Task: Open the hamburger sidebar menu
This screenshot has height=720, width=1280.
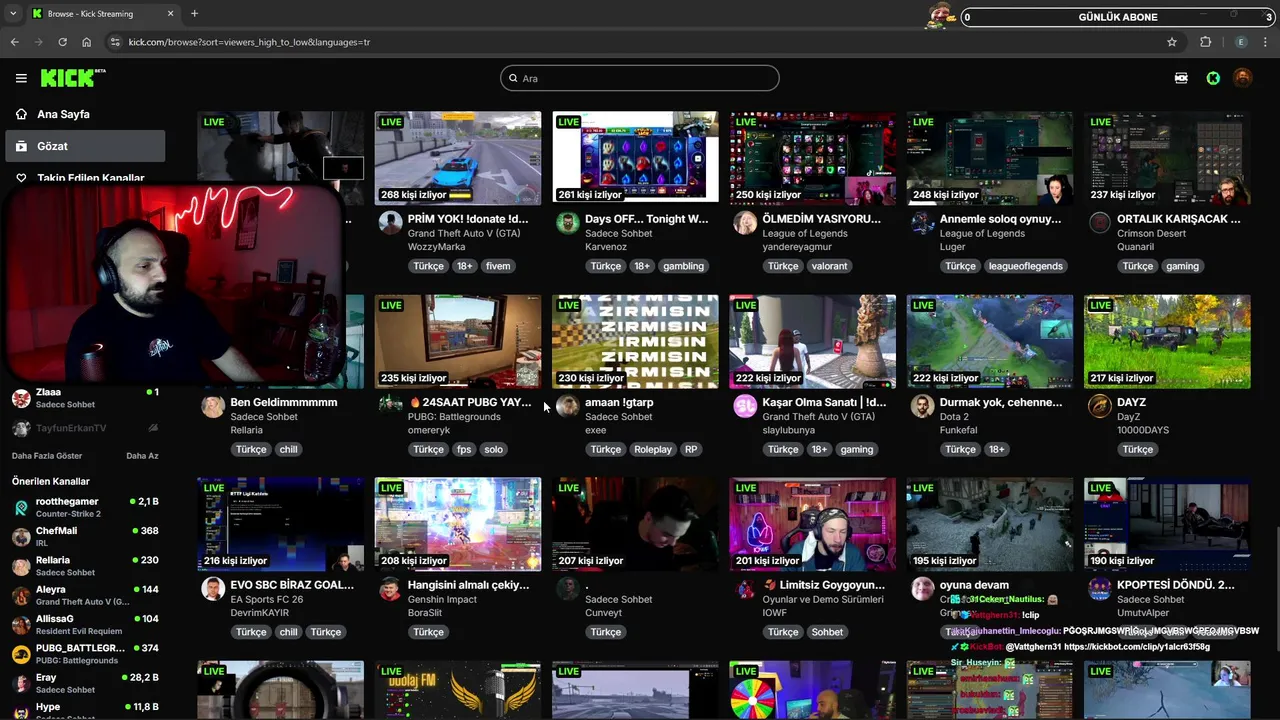Action: 21,78
